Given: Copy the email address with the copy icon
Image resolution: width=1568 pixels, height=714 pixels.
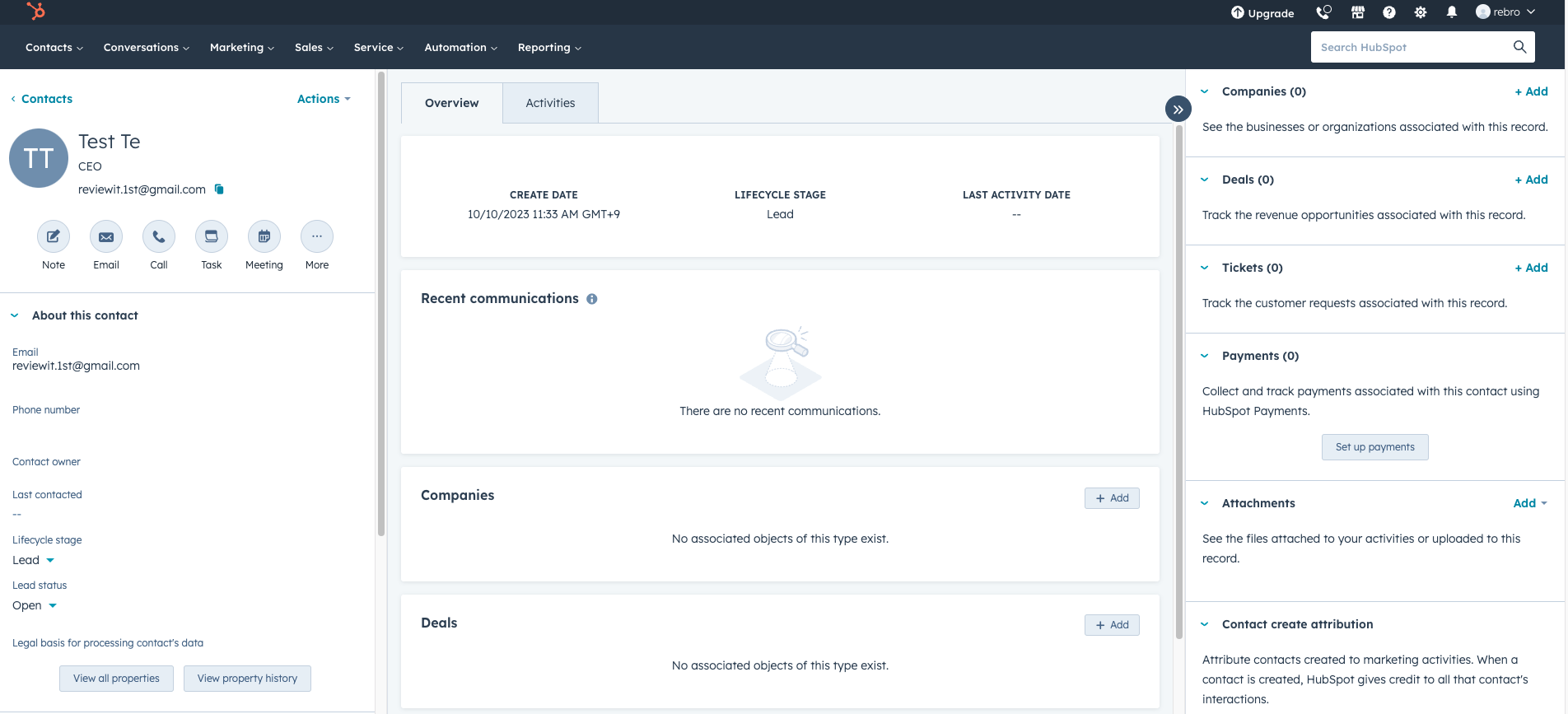Looking at the screenshot, I should pos(219,189).
